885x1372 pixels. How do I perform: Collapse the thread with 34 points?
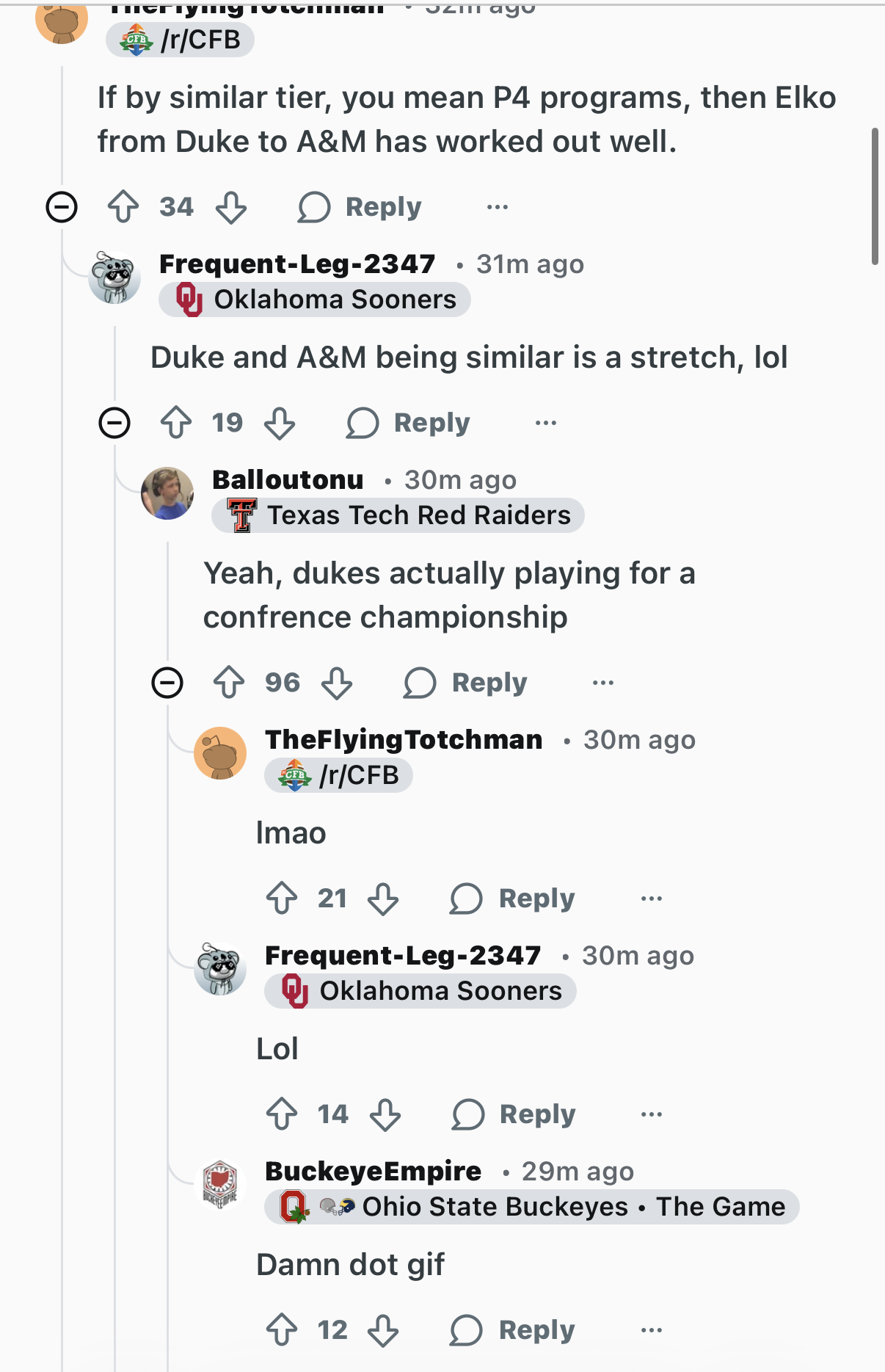click(x=62, y=207)
